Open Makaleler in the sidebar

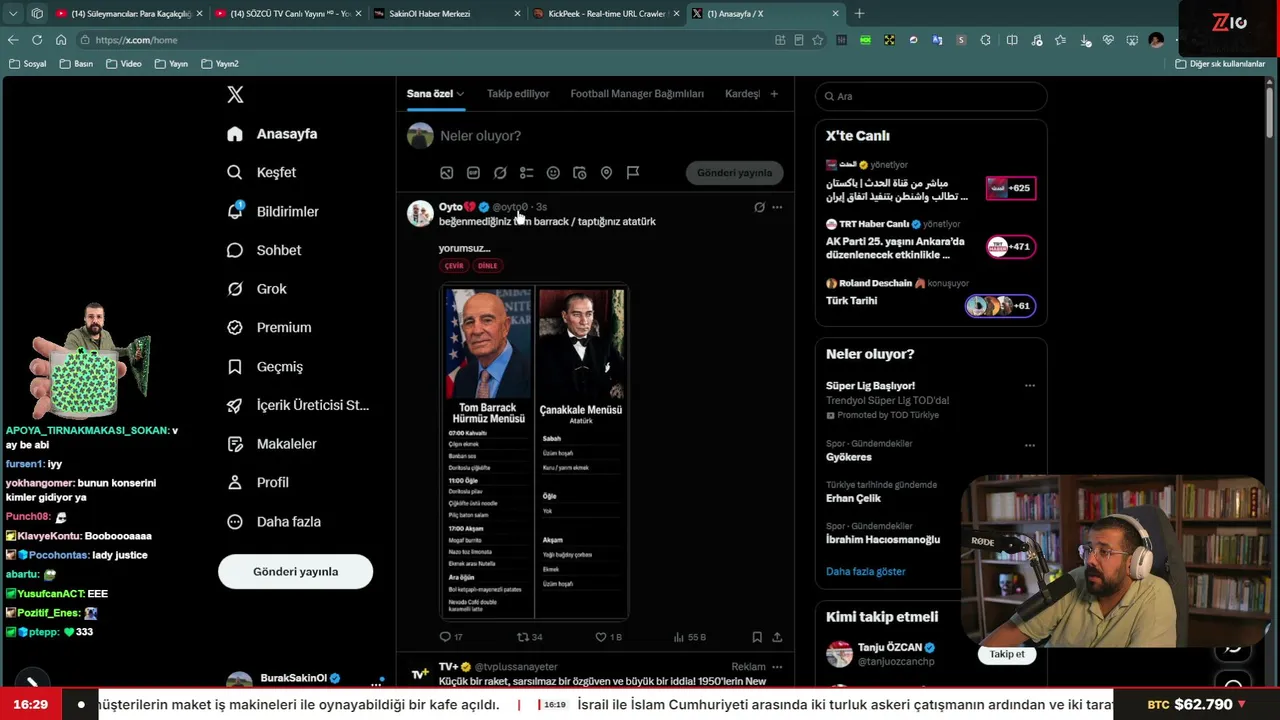coord(272,444)
